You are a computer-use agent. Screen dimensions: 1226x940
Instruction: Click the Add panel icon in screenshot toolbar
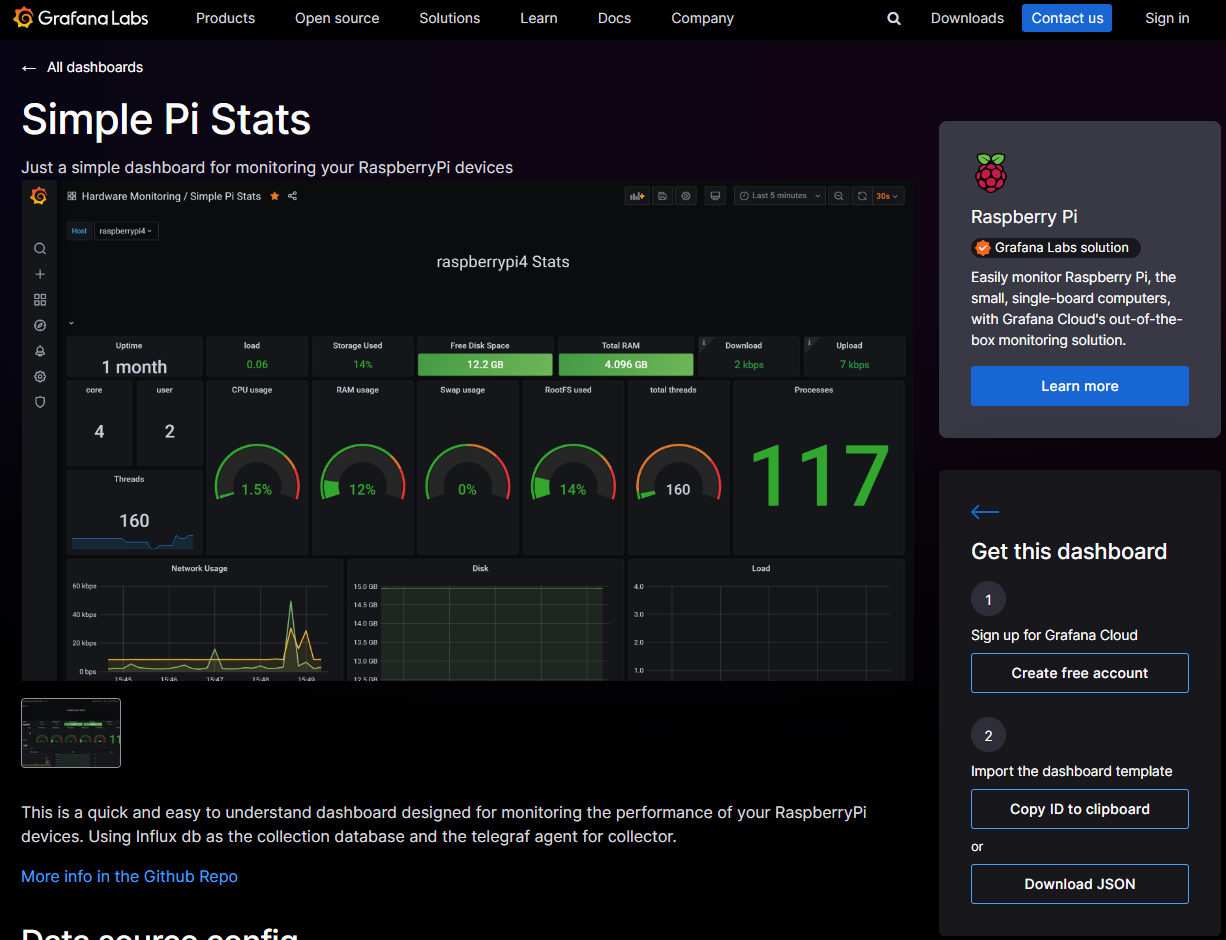coord(636,196)
